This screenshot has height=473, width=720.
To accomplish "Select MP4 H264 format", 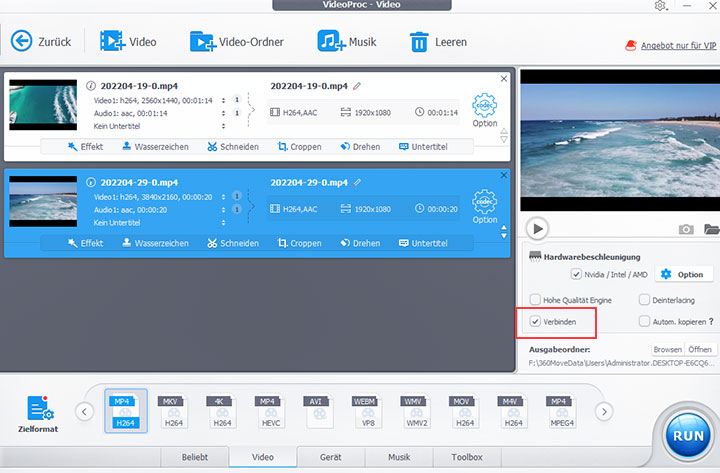I will point(126,411).
